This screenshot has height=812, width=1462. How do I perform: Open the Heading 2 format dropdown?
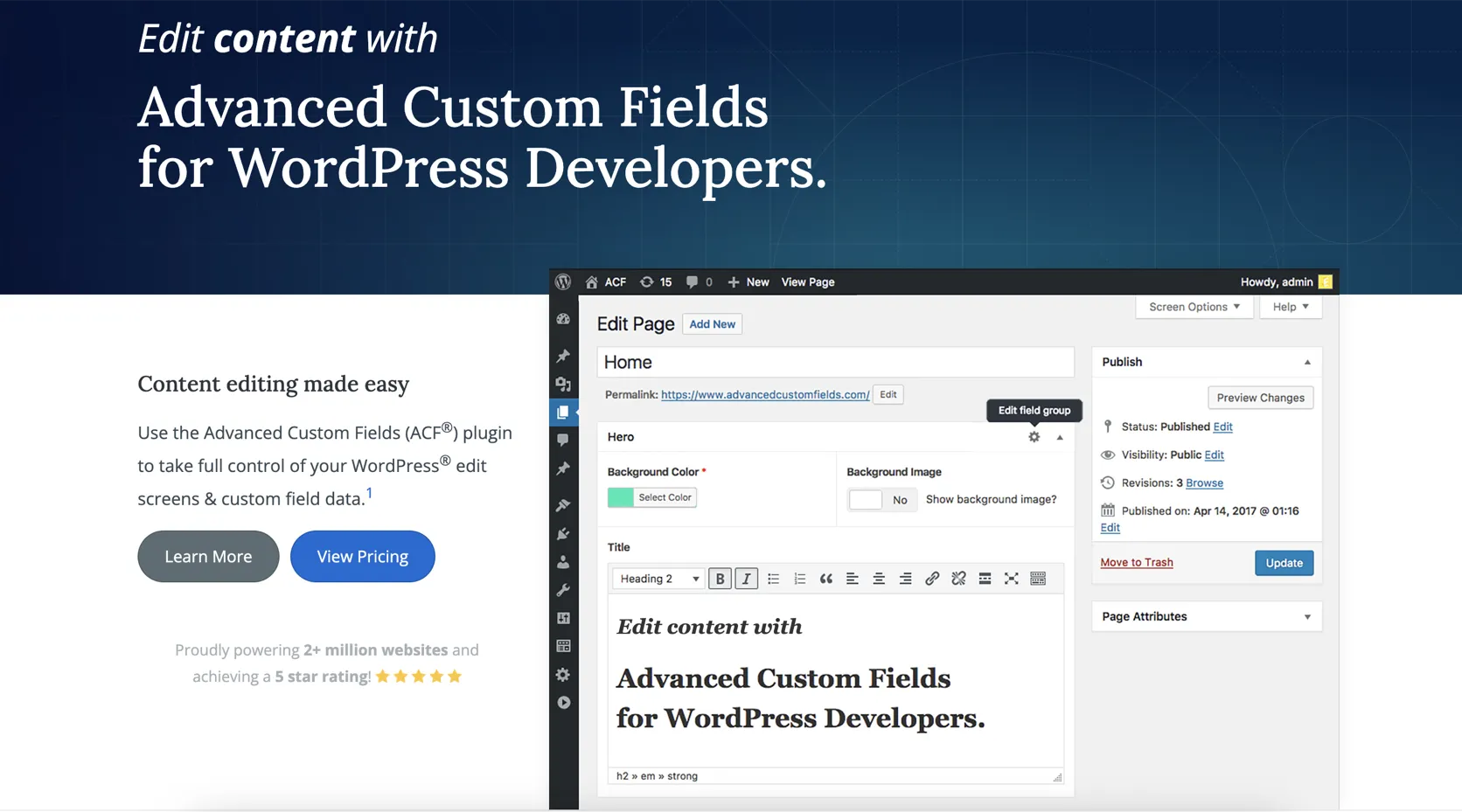coord(658,579)
